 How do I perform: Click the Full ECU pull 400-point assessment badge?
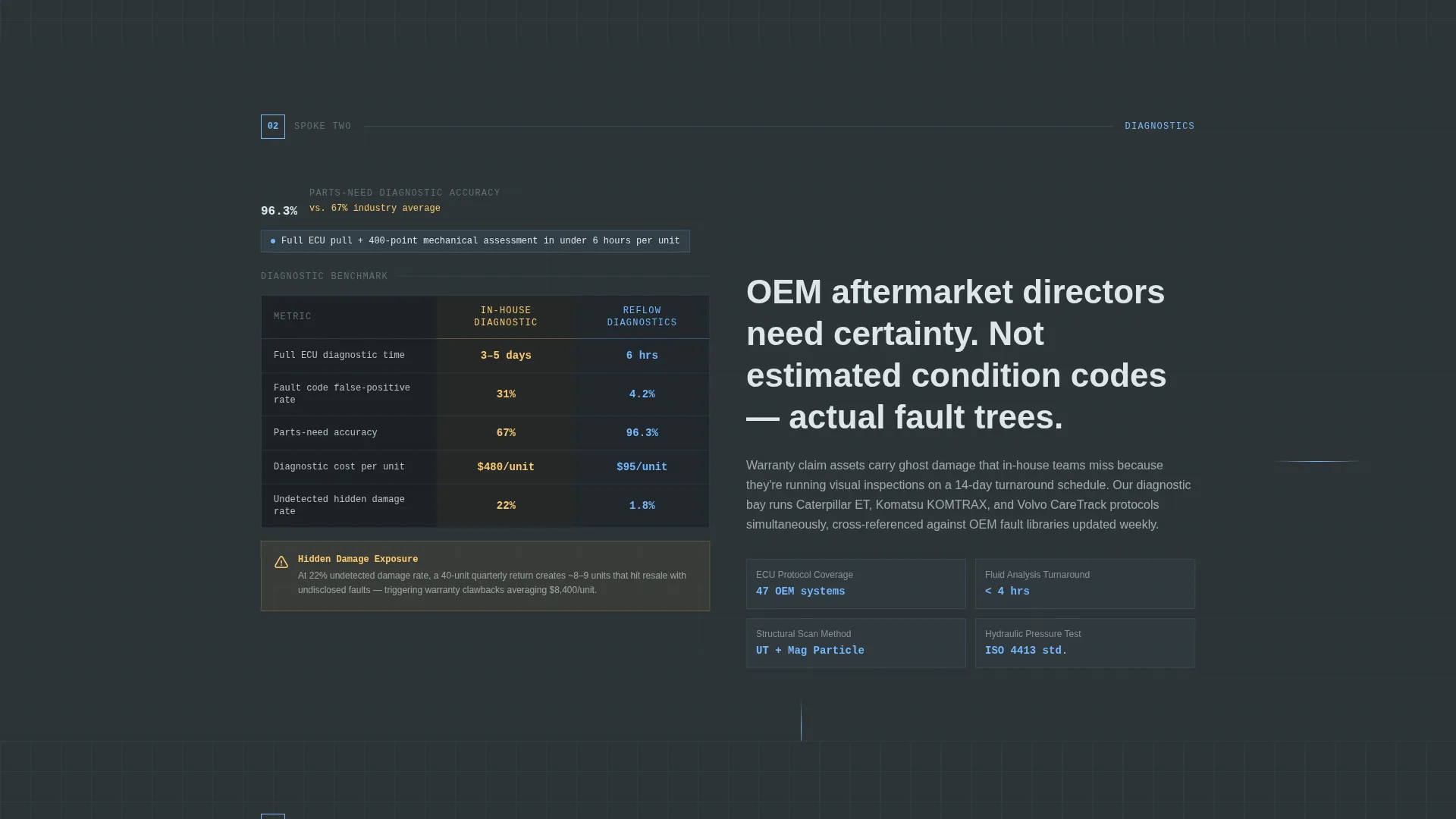pos(475,241)
